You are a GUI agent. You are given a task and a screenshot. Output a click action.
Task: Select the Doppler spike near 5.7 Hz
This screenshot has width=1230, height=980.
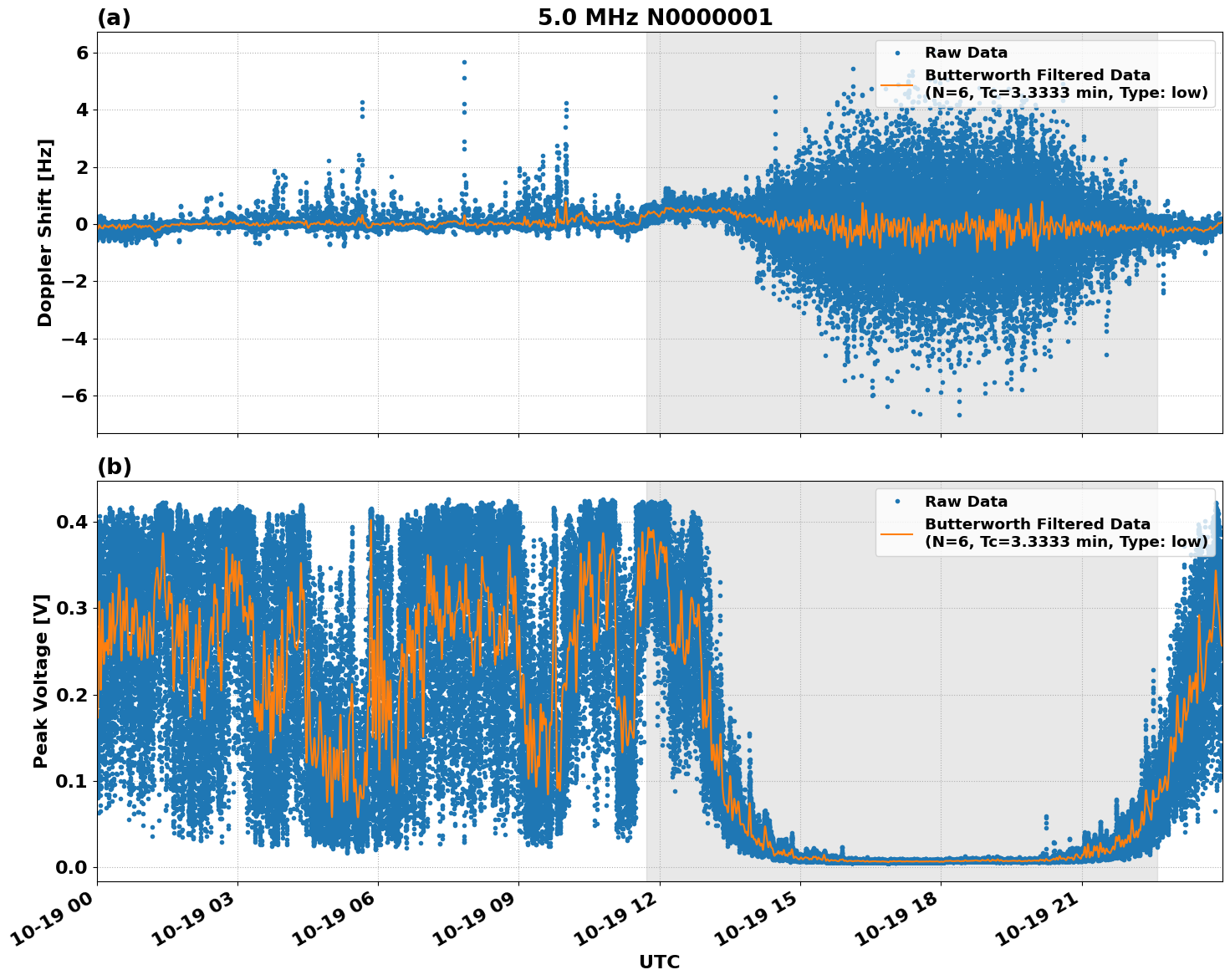[x=465, y=61]
